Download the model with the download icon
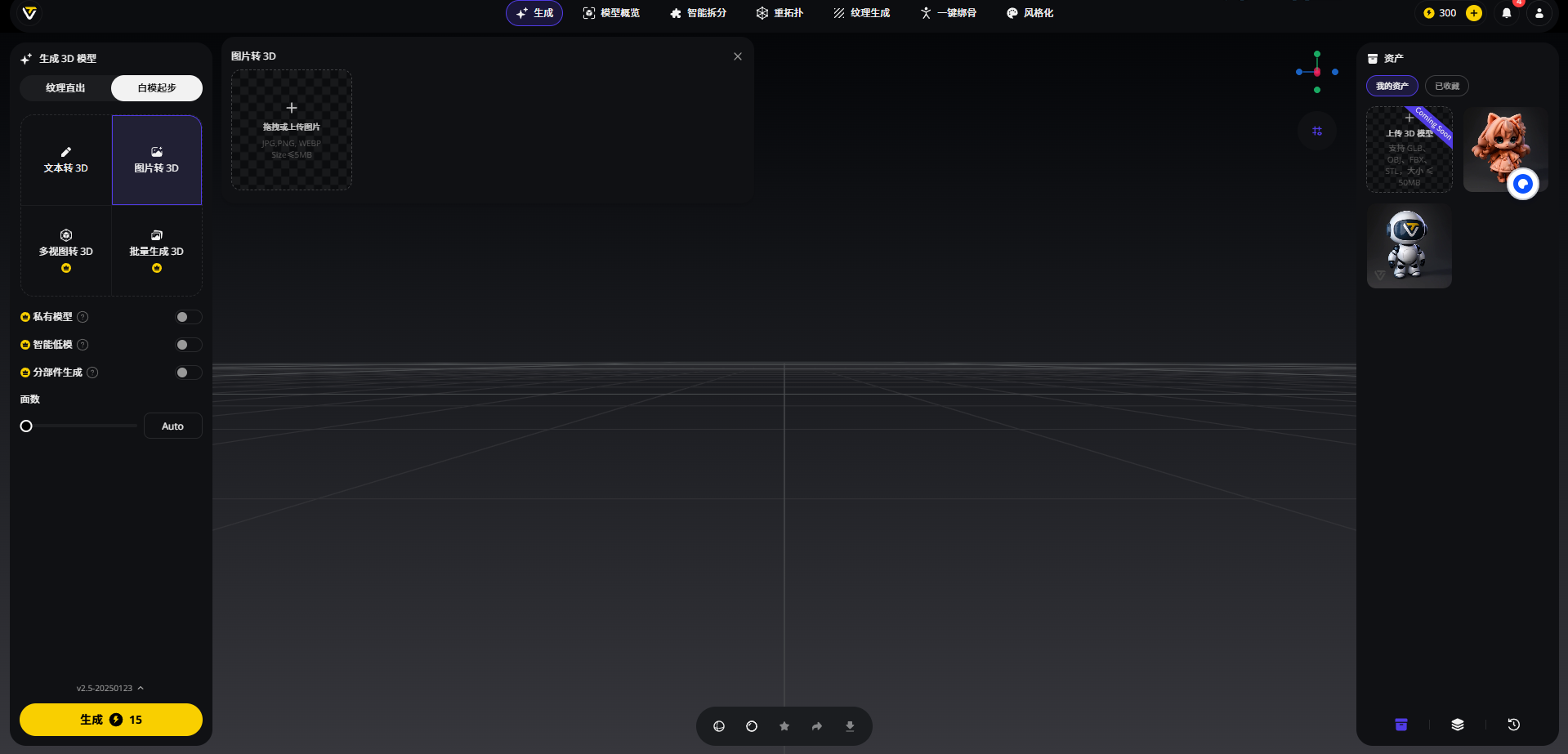Screen dimensions: 1568x754 click(x=849, y=725)
